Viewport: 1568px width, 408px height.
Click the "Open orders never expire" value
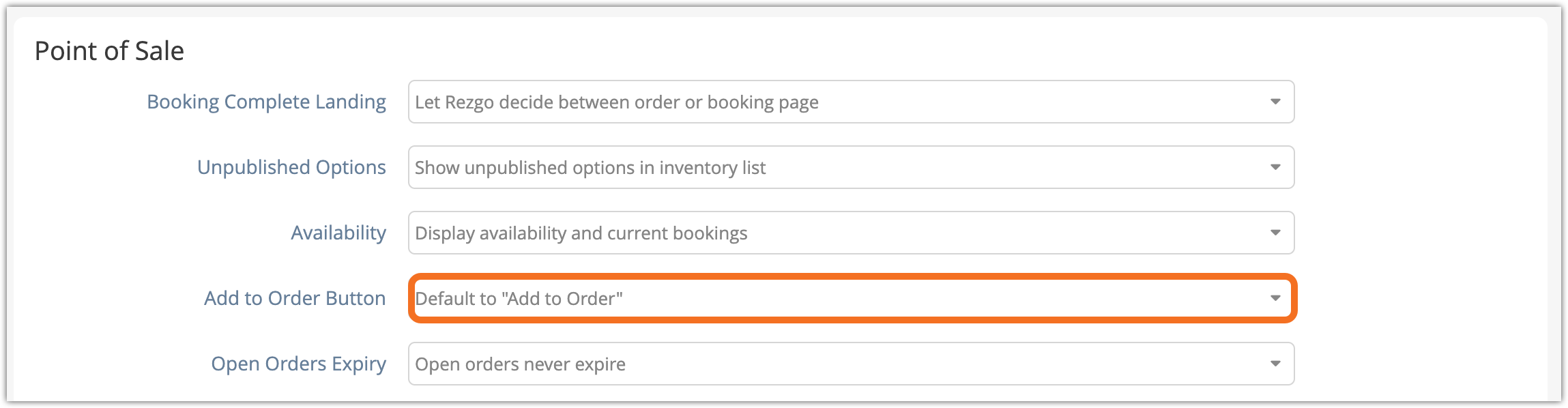520,364
